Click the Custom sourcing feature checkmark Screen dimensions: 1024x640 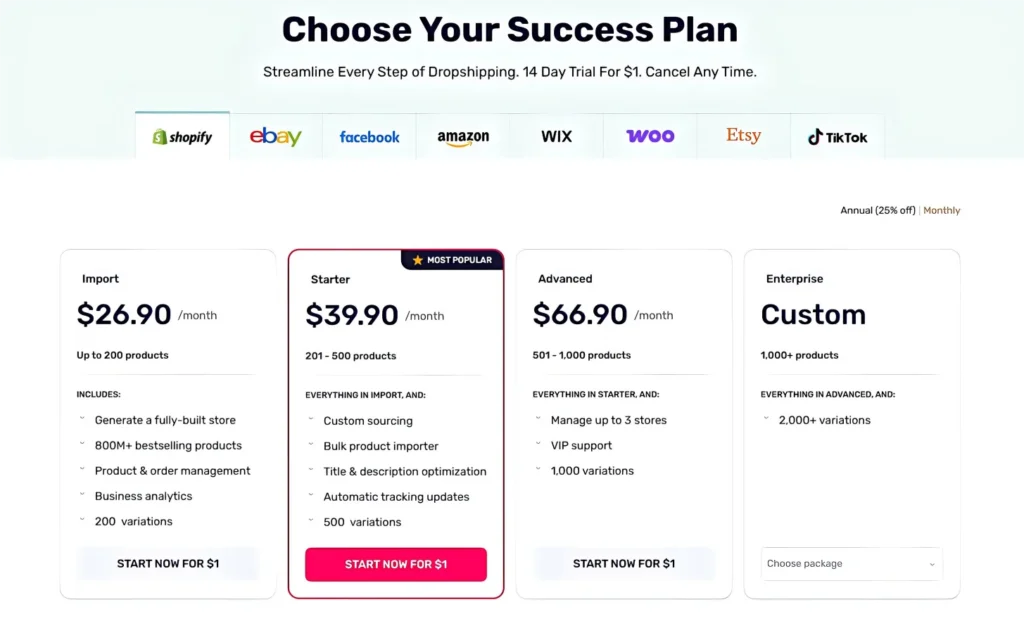pos(312,420)
